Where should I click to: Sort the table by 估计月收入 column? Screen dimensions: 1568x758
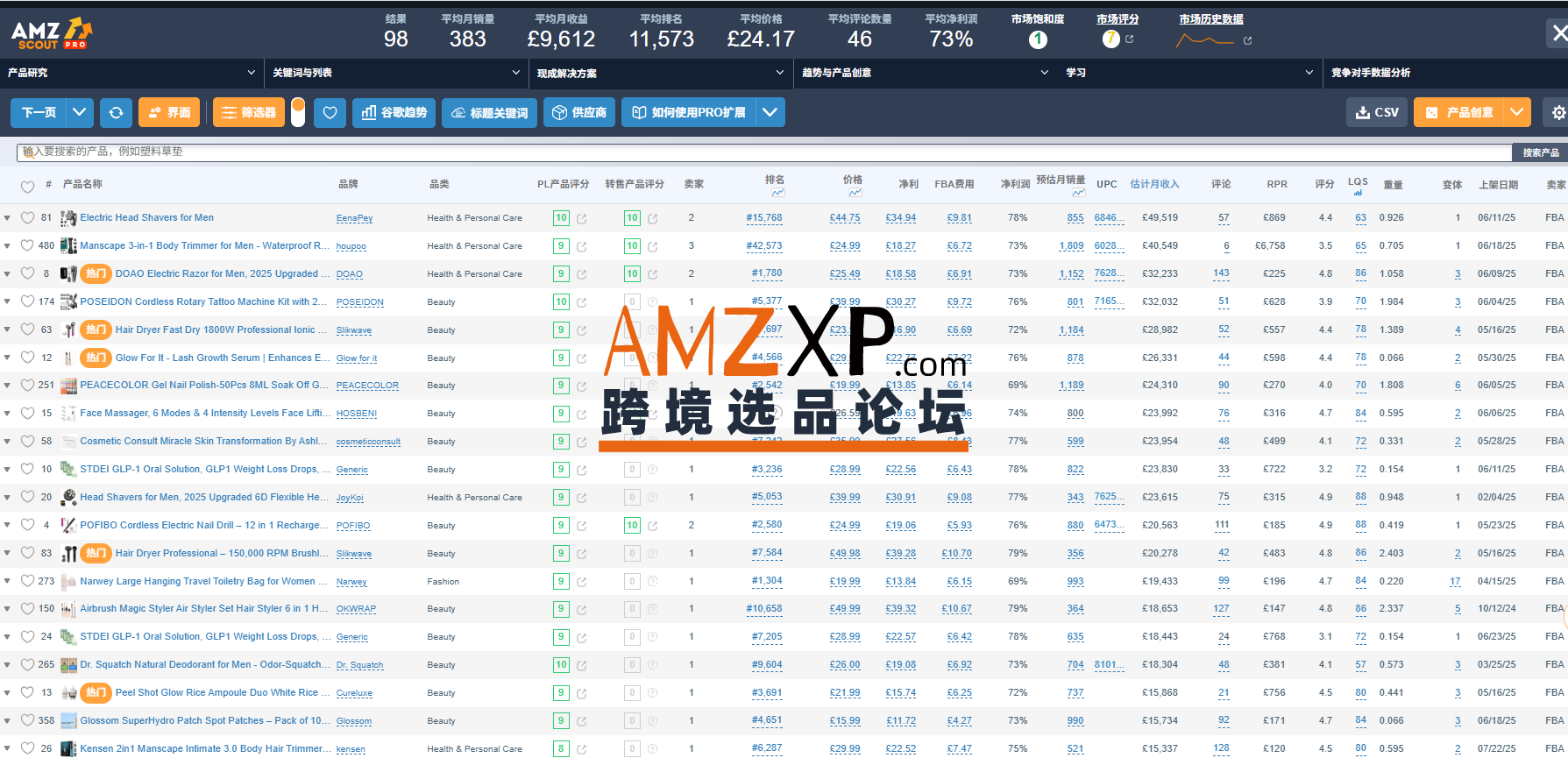click(x=1154, y=184)
